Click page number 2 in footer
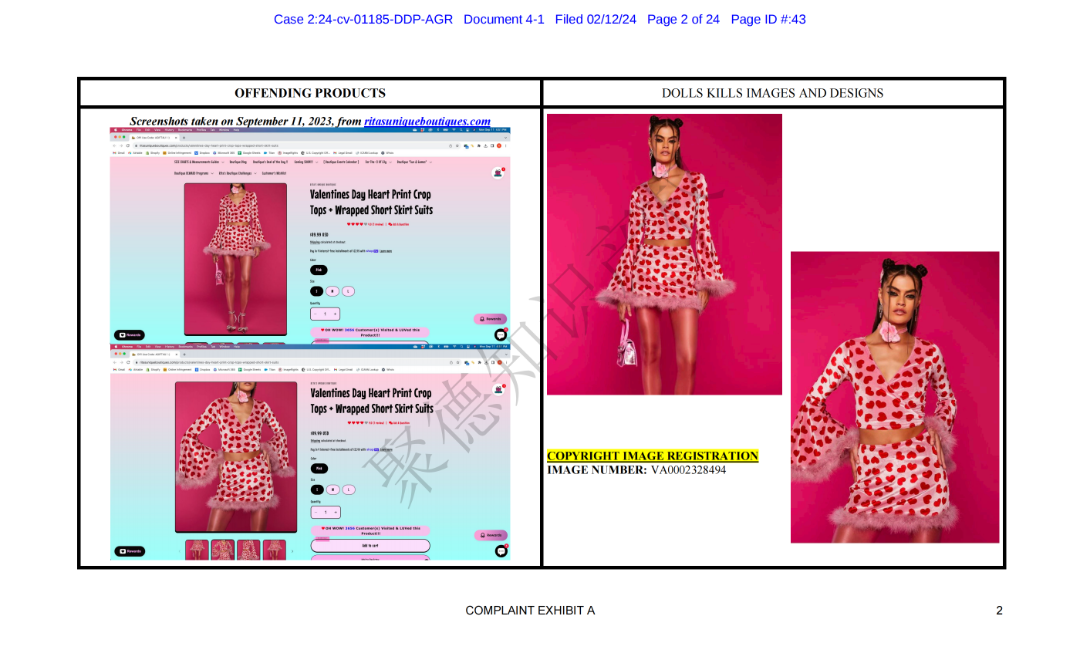The height and width of the screenshot is (655, 1080). click(999, 610)
